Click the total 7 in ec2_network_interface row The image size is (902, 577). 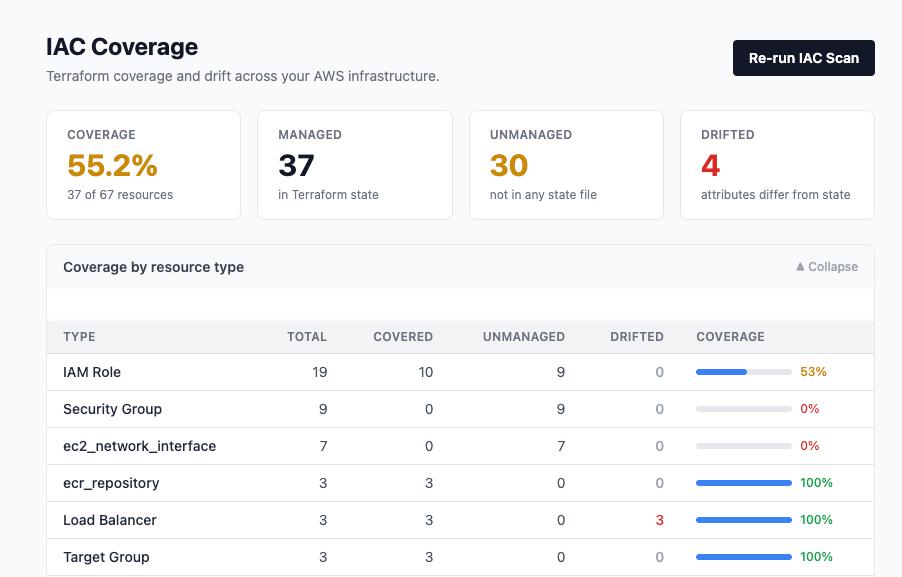[x=323, y=446]
